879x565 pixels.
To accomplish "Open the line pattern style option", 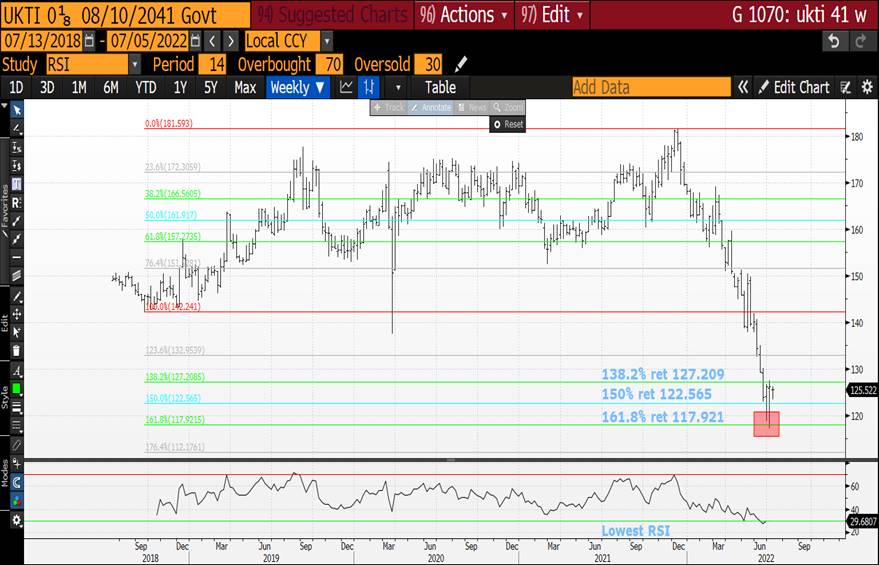I will pos(16,425).
